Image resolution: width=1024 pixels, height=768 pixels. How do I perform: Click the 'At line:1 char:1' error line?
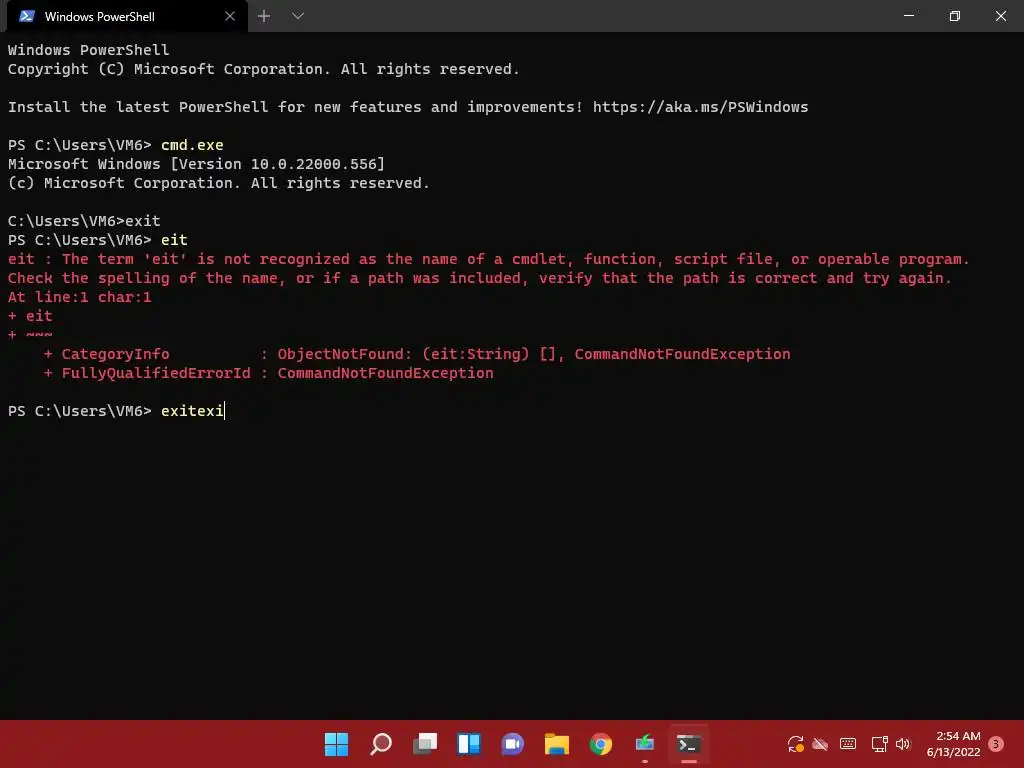pos(79,297)
